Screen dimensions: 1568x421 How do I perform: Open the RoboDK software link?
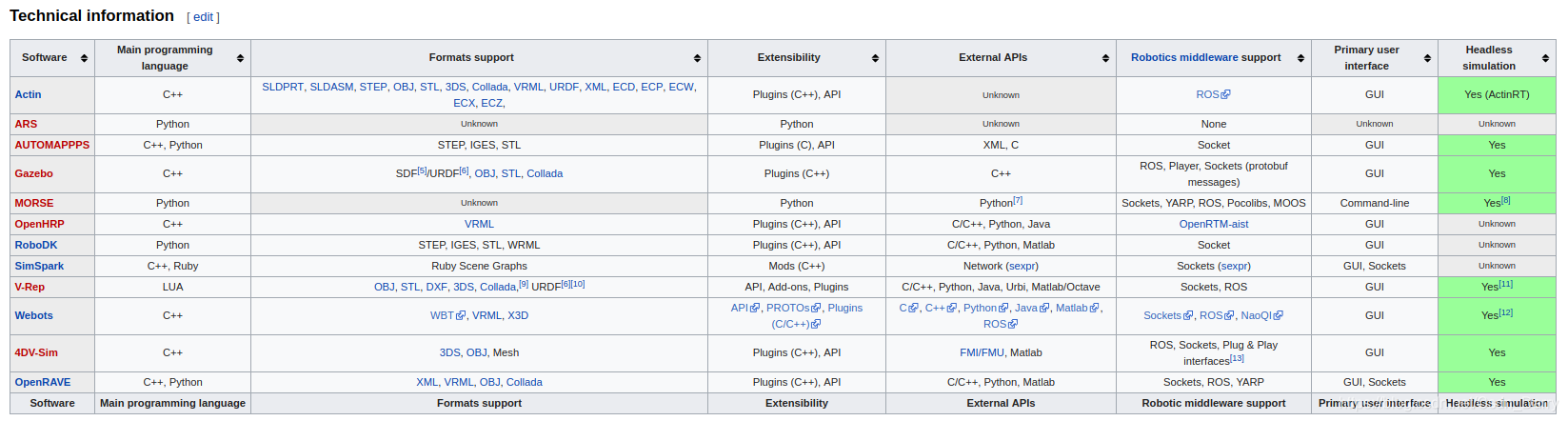[x=36, y=245]
